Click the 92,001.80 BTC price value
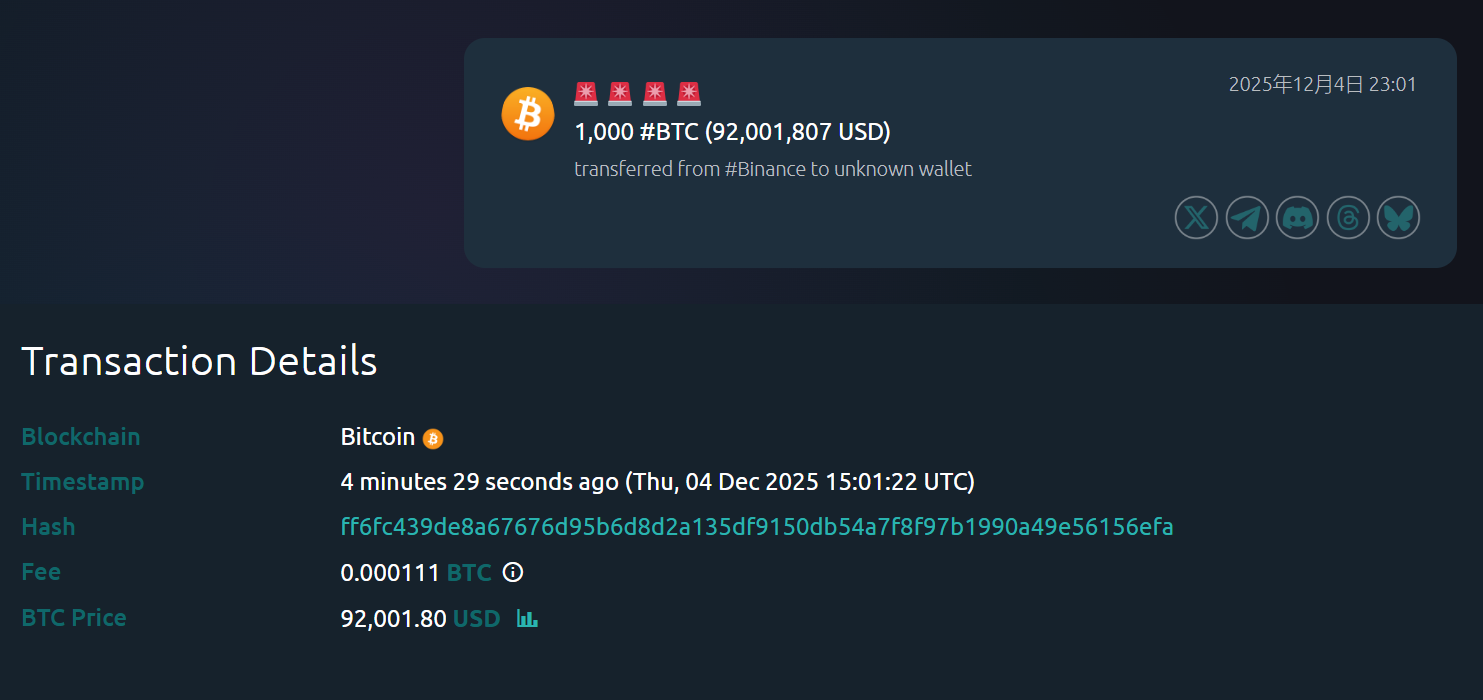 pyautogui.click(x=393, y=619)
